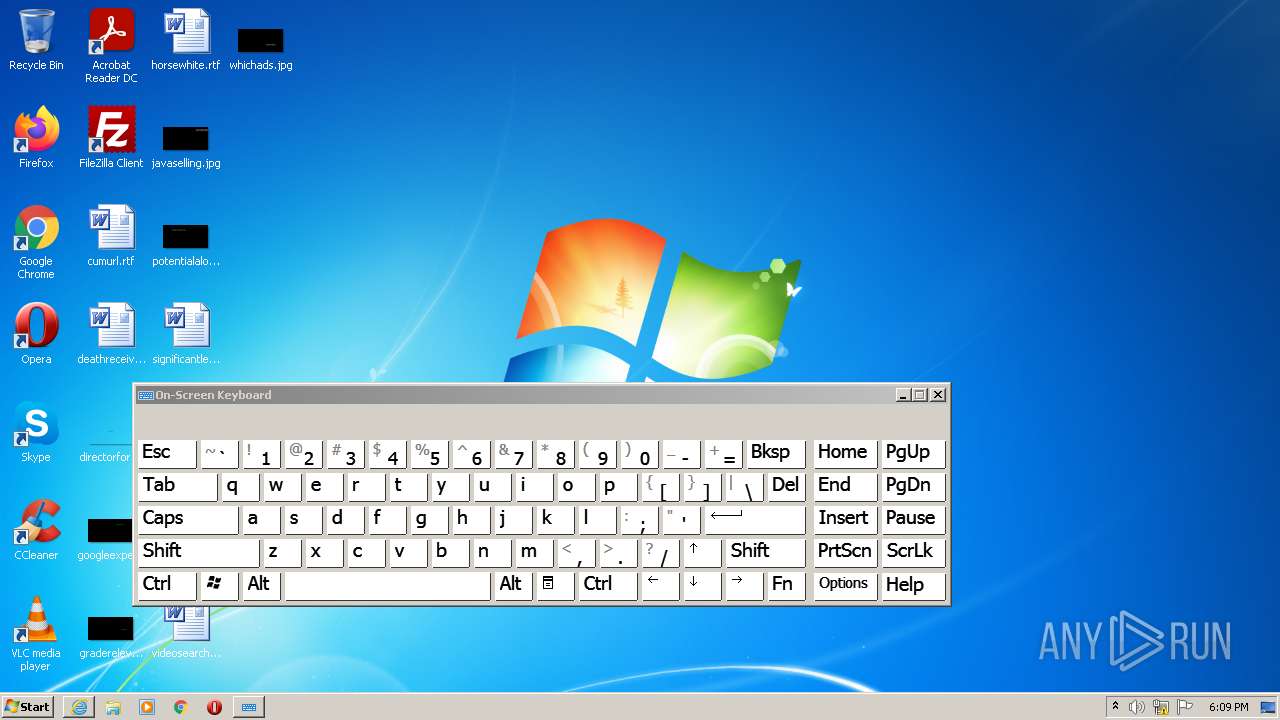The height and width of the screenshot is (720, 1280).
Task: Toggle the right Ctrl key
Action: click(608, 585)
